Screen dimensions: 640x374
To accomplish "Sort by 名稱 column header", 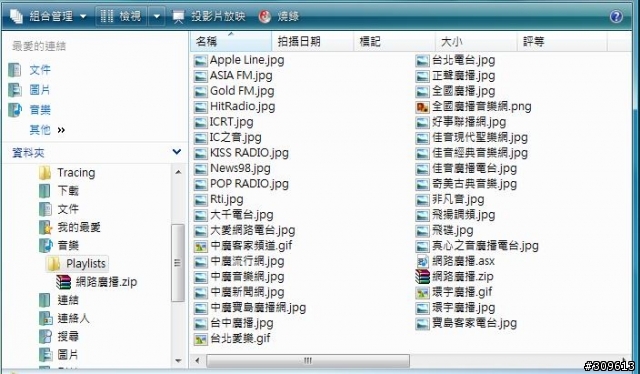I will (231, 41).
